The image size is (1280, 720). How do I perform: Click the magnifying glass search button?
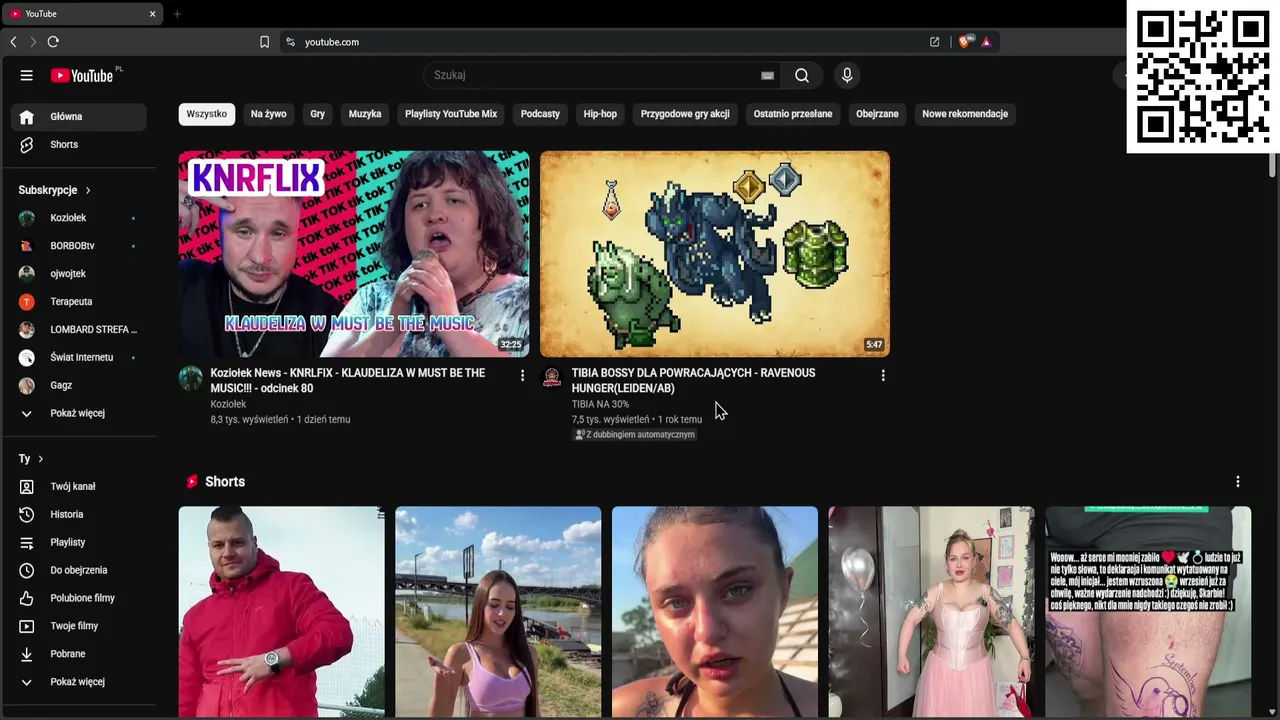click(802, 75)
